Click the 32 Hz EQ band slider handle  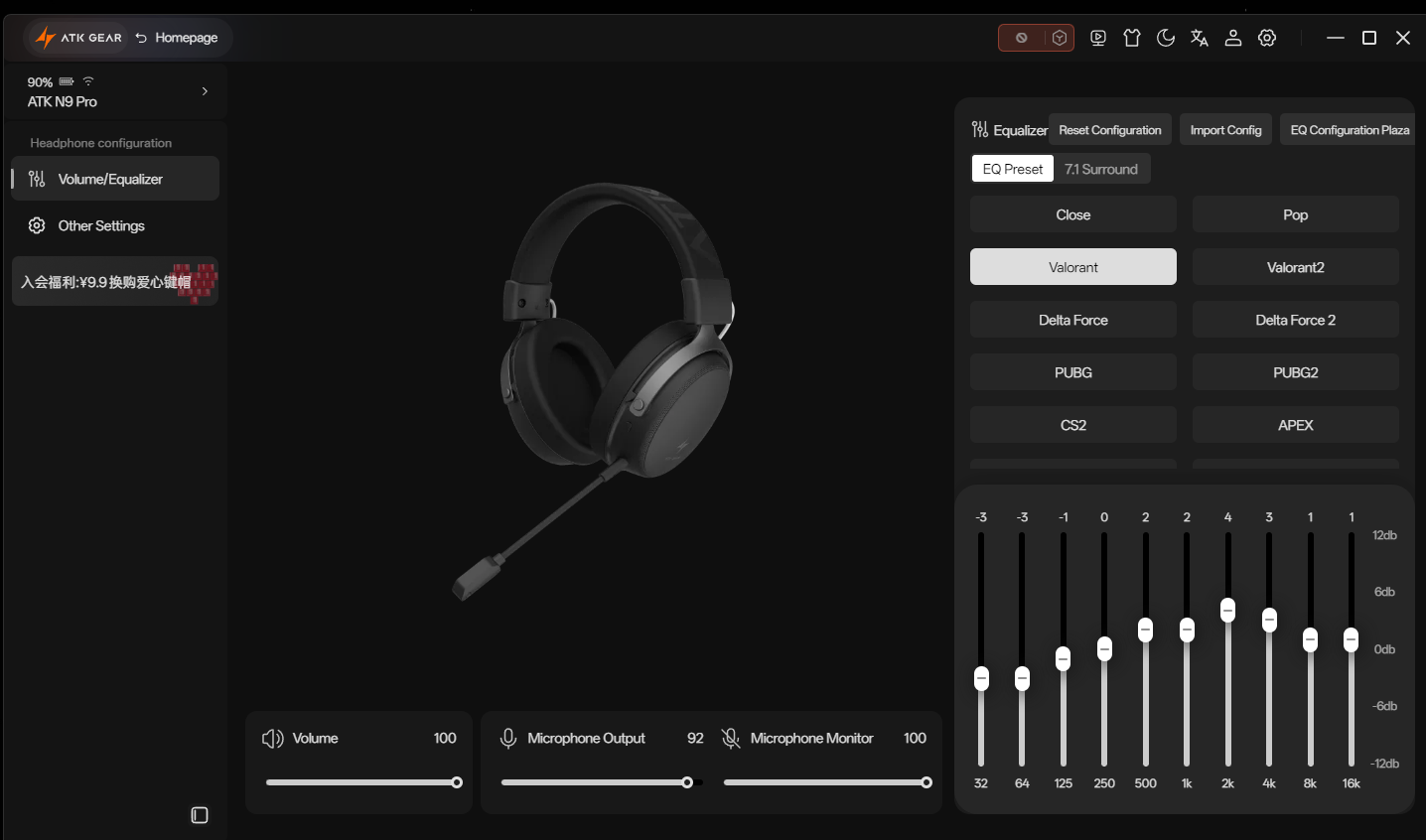(x=981, y=678)
